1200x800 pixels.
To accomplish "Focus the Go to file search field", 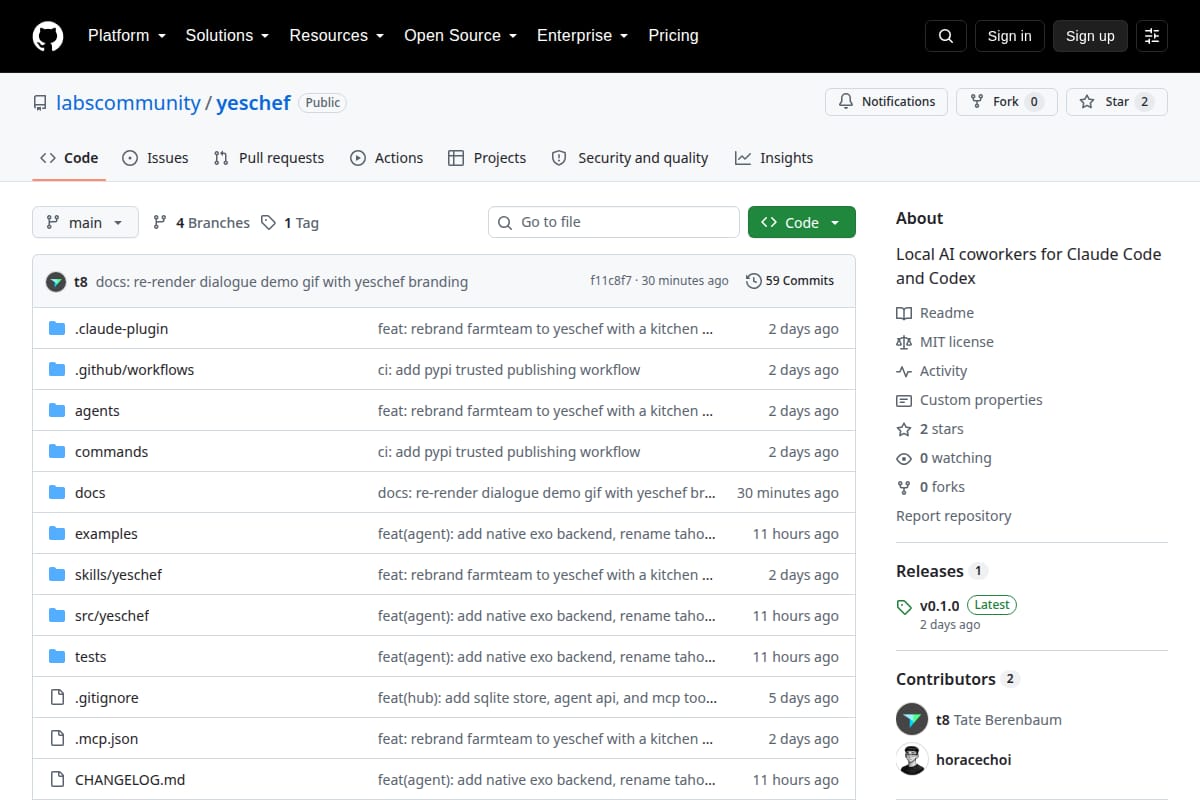I will [614, 222].
